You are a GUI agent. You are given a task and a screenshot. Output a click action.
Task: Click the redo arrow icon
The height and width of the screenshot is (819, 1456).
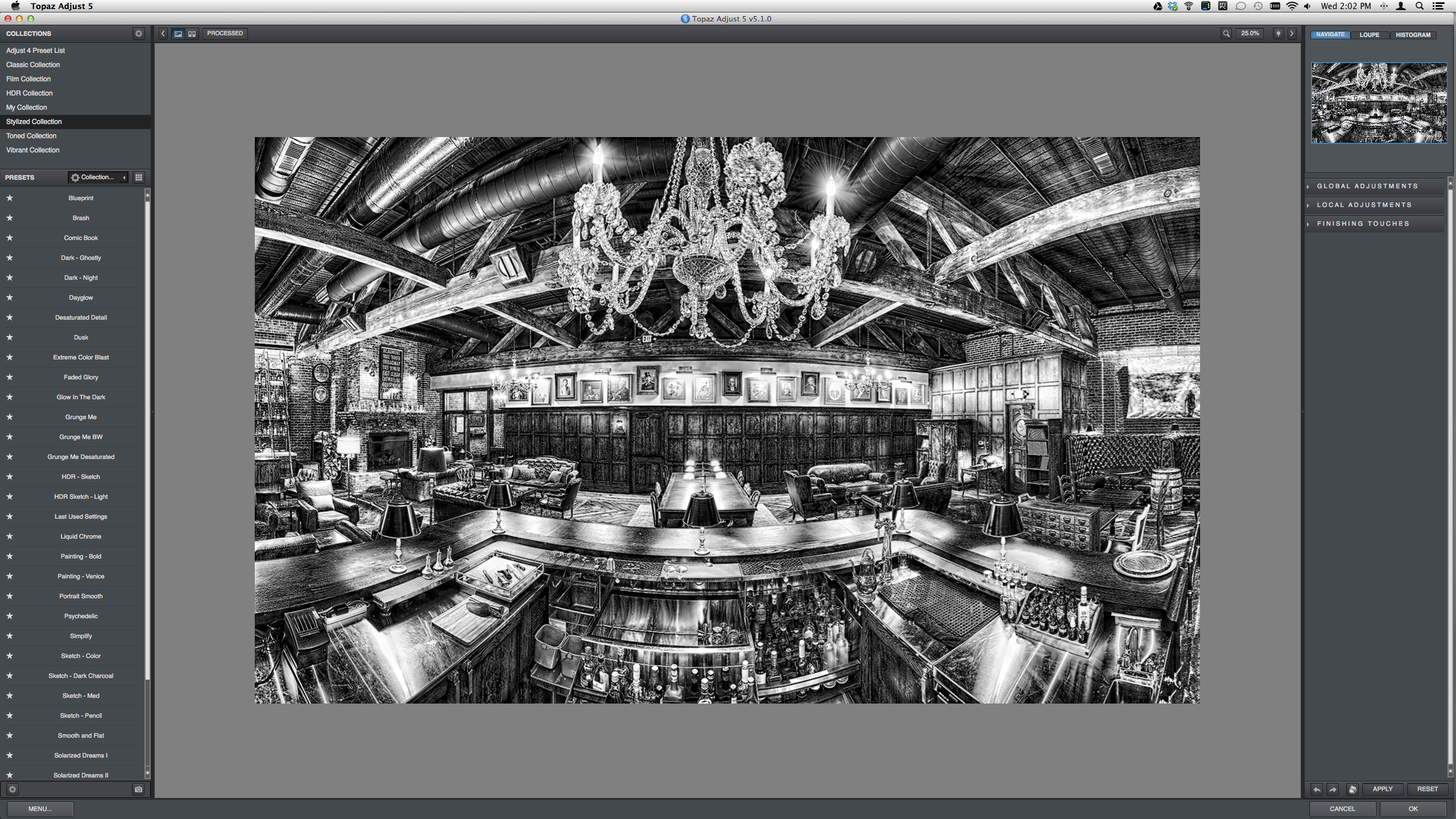pos(1333,789)
